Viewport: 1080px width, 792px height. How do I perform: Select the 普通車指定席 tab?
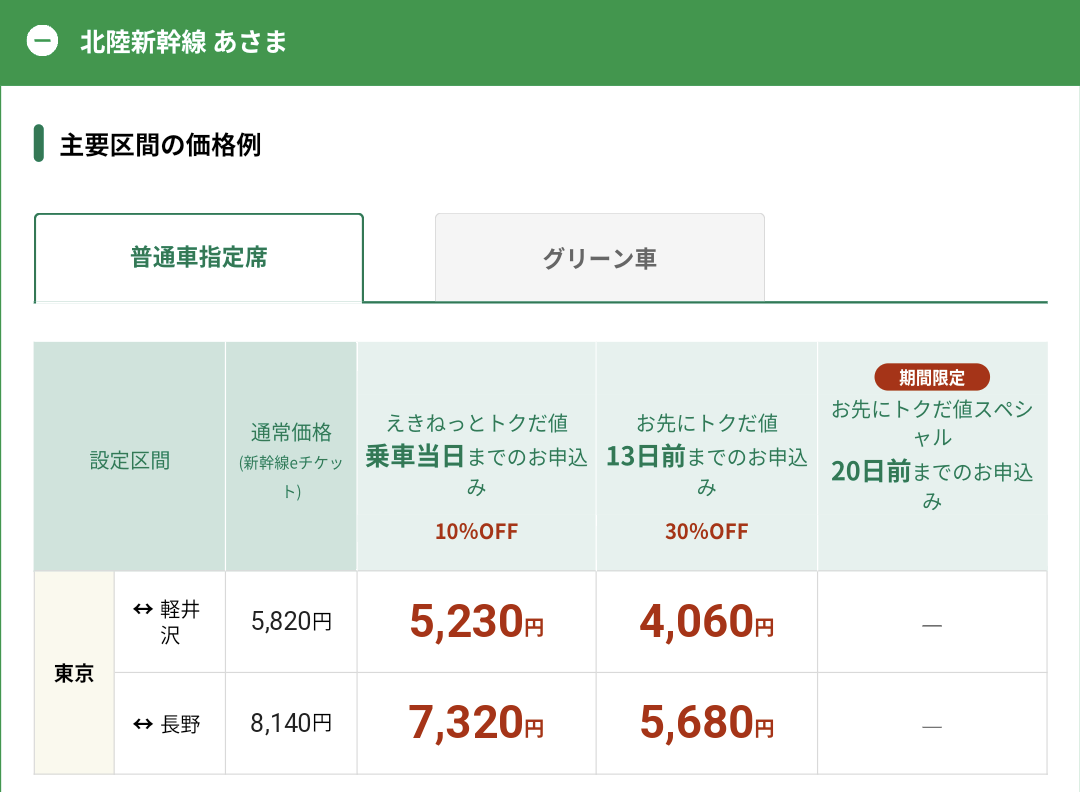pos(198,258)
